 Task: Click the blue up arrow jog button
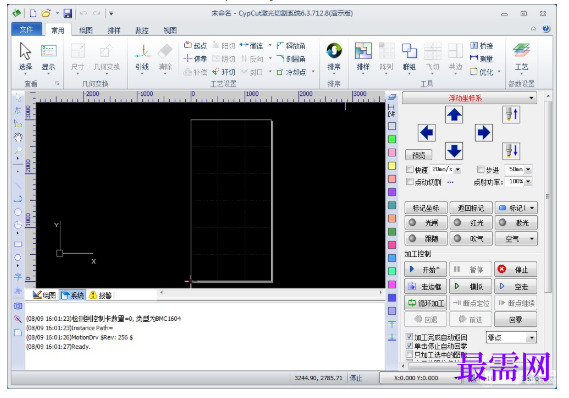[x=454, y=115]
